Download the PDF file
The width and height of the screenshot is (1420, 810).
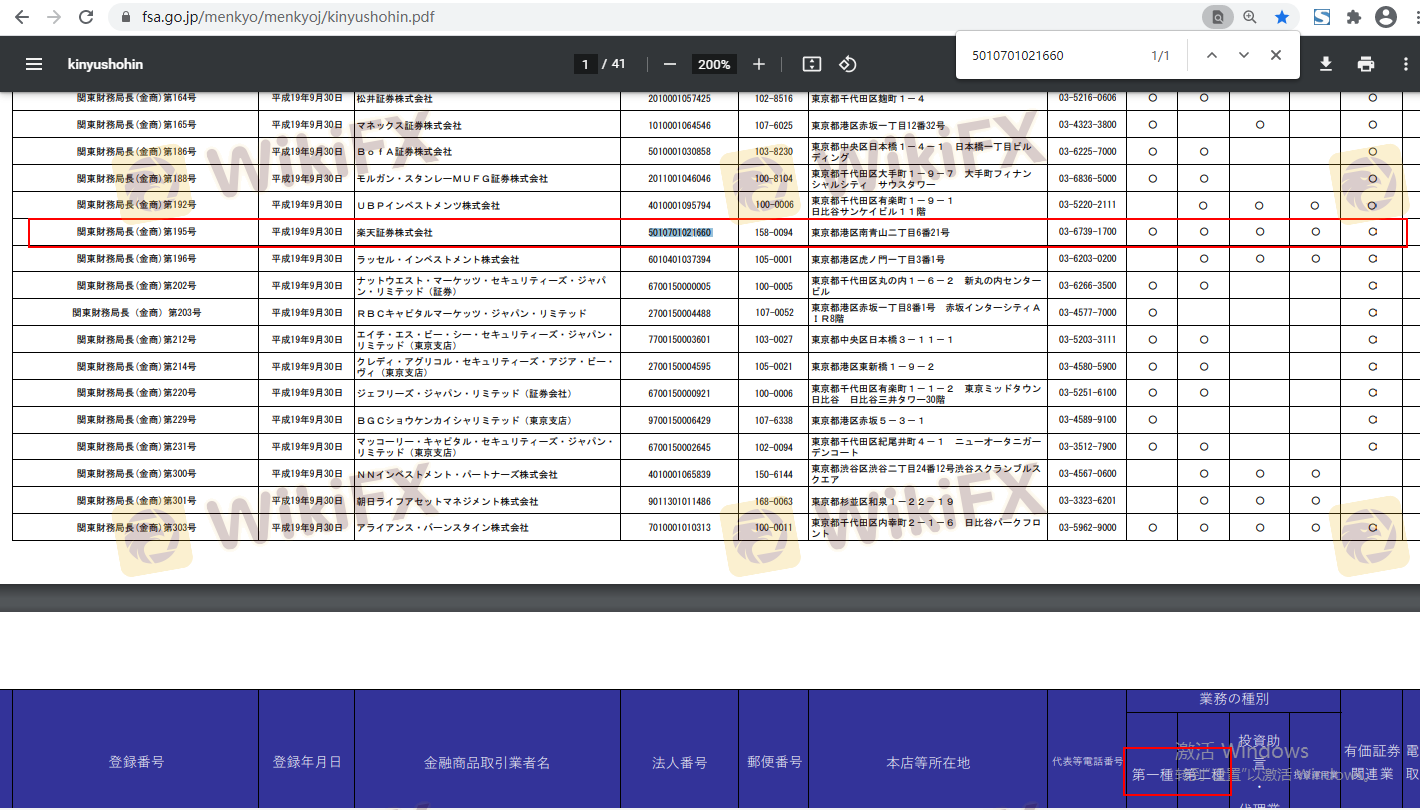(x=1326, y=64)
